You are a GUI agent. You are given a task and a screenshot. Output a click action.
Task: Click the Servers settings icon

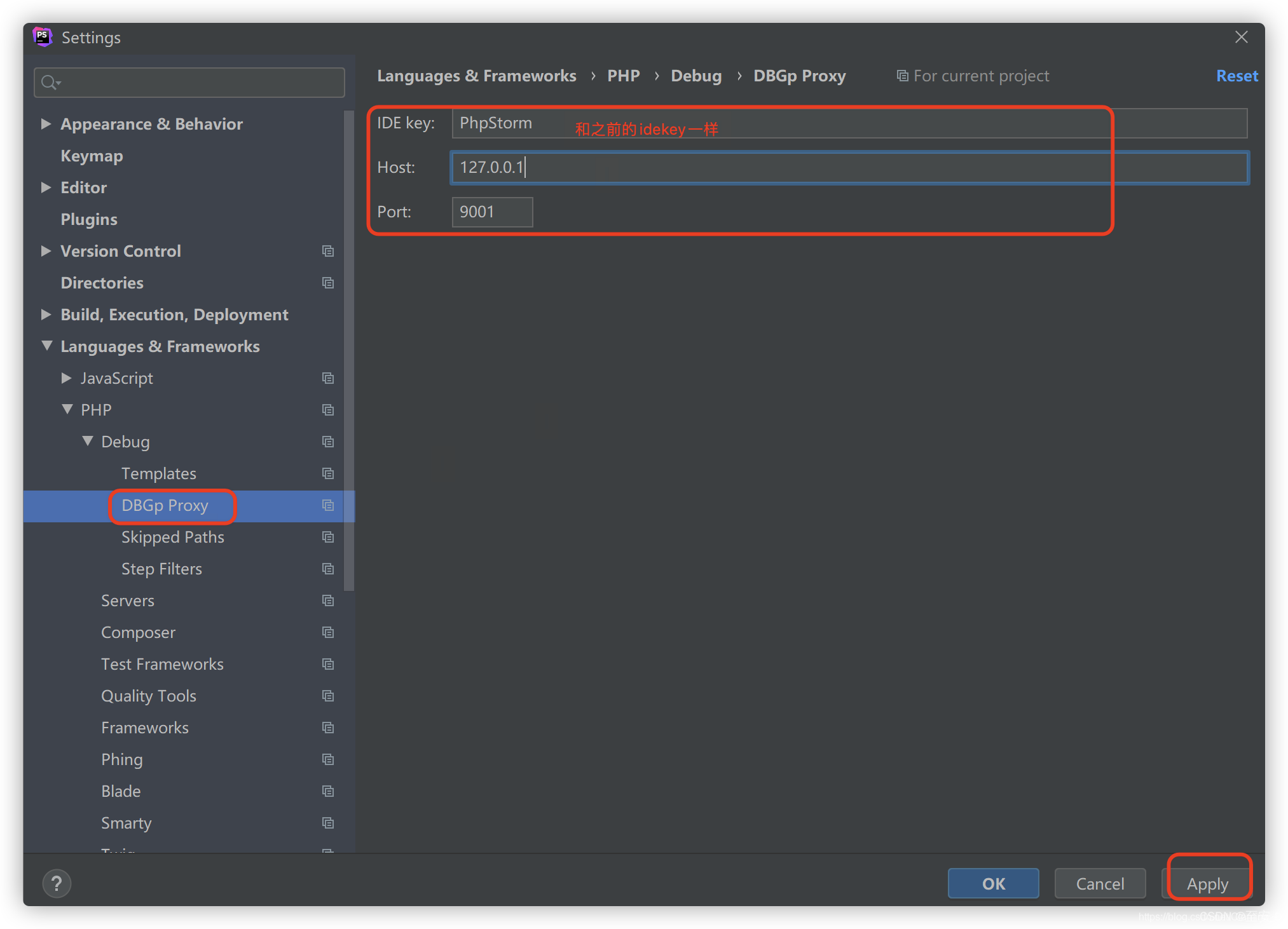(328, 600)
